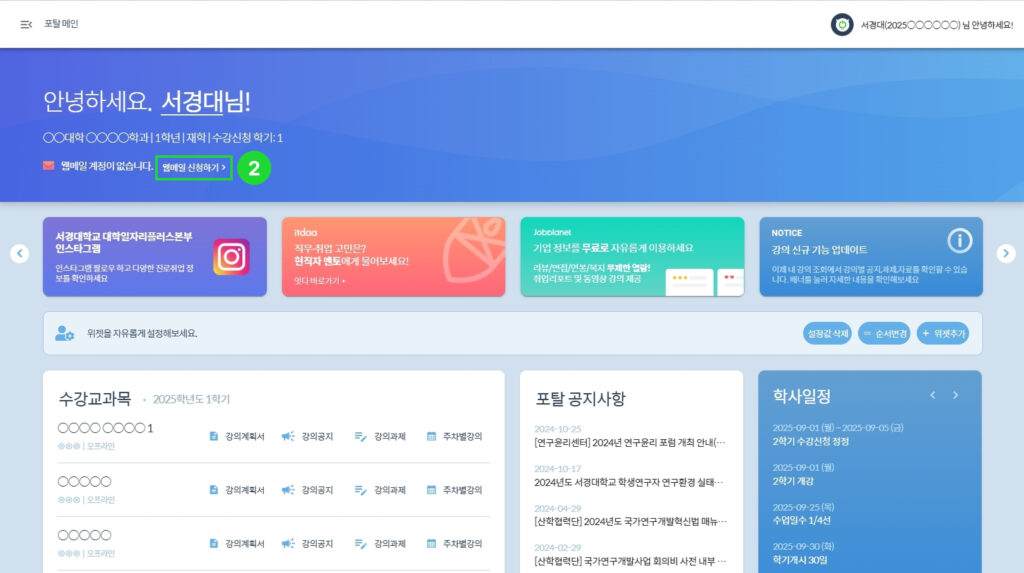
Task: Open notice 2024년도 국가연구개발혁신법 매뉴
Action: (x=631, y=522)
